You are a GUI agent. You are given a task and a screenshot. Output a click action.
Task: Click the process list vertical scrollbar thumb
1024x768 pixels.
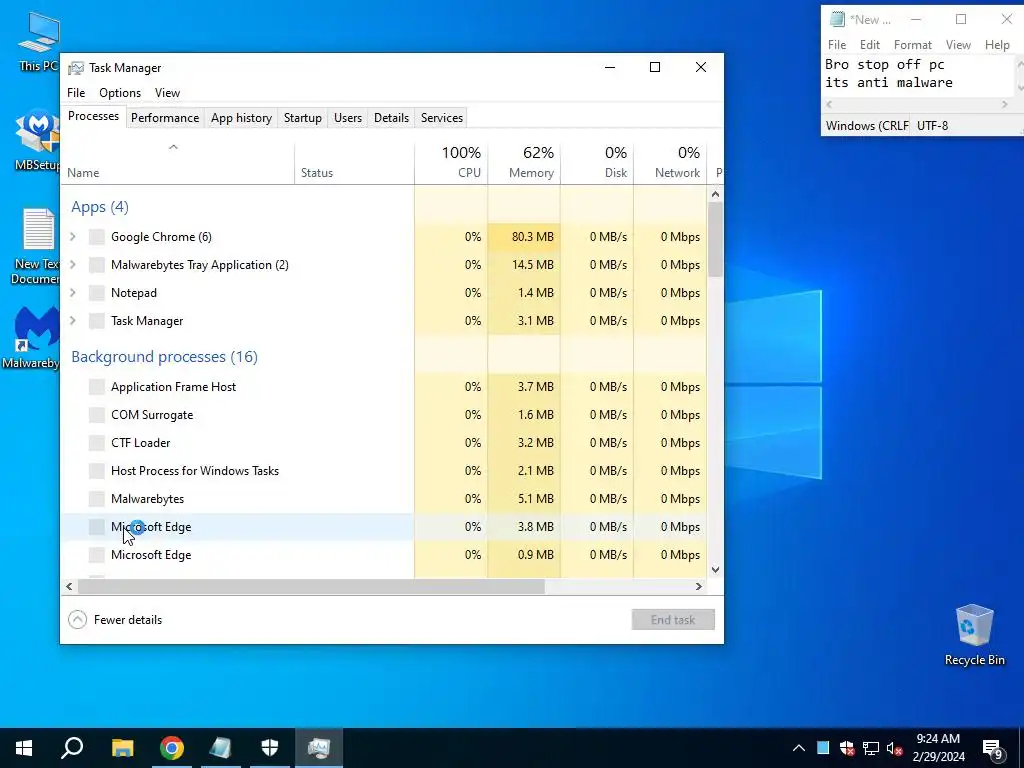click(x=715, y=239)
